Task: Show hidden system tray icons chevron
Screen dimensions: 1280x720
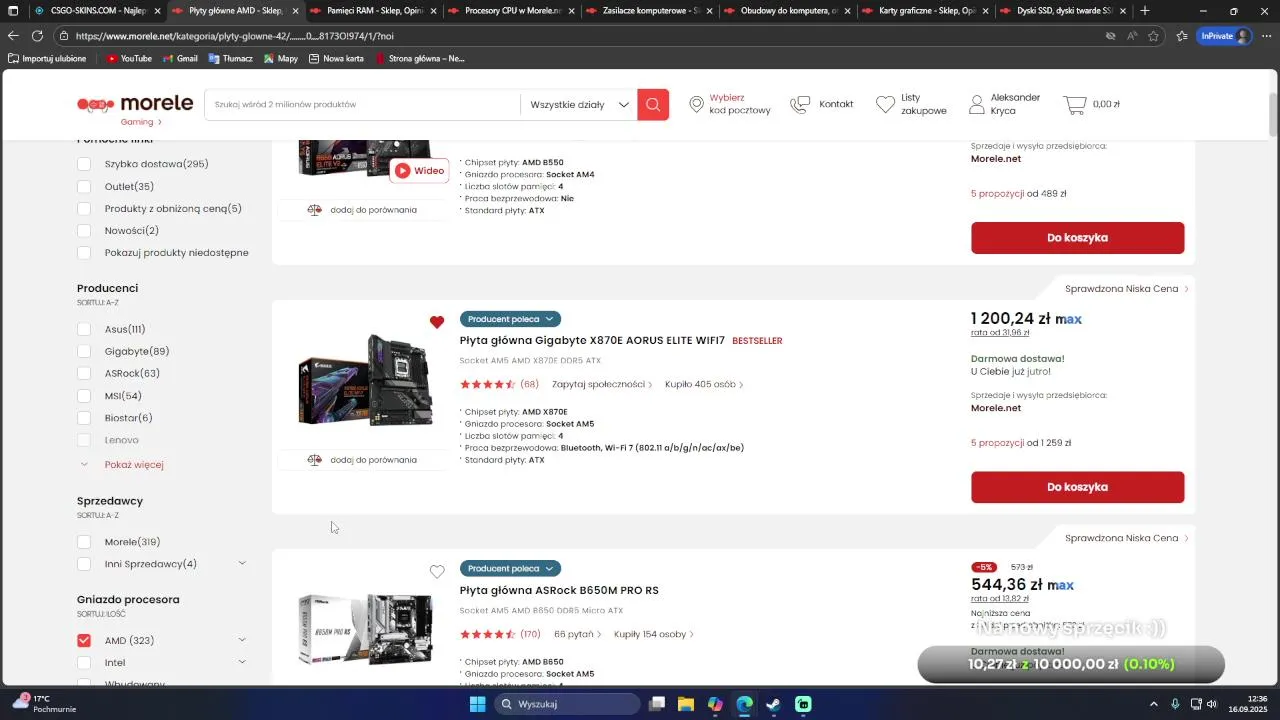Action: point(1153,704)
